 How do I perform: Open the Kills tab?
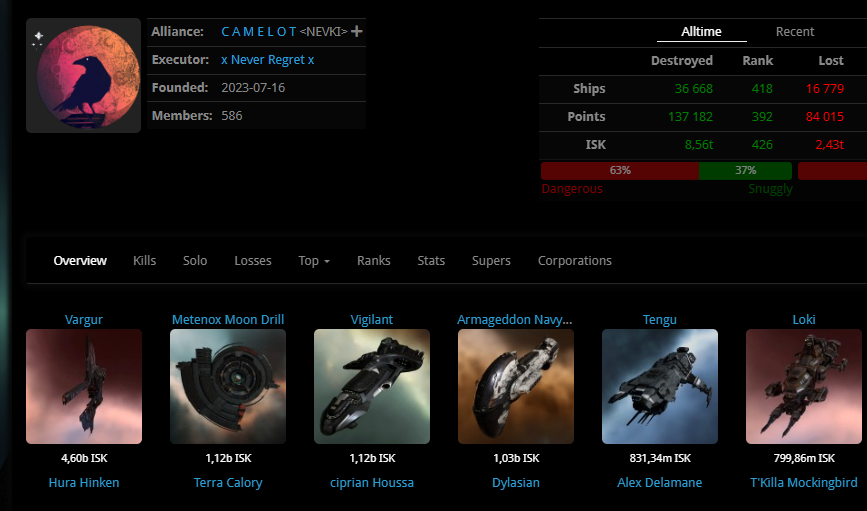tap(144, 260)
